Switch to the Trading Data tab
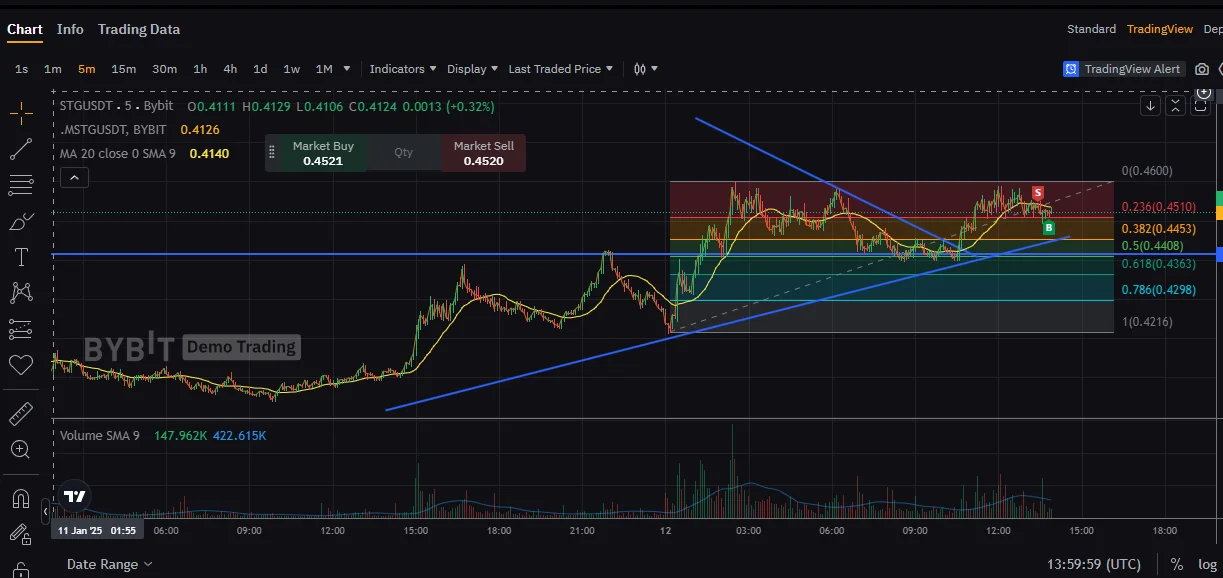This screenshot has height=578, width=1223. (139, 29)
